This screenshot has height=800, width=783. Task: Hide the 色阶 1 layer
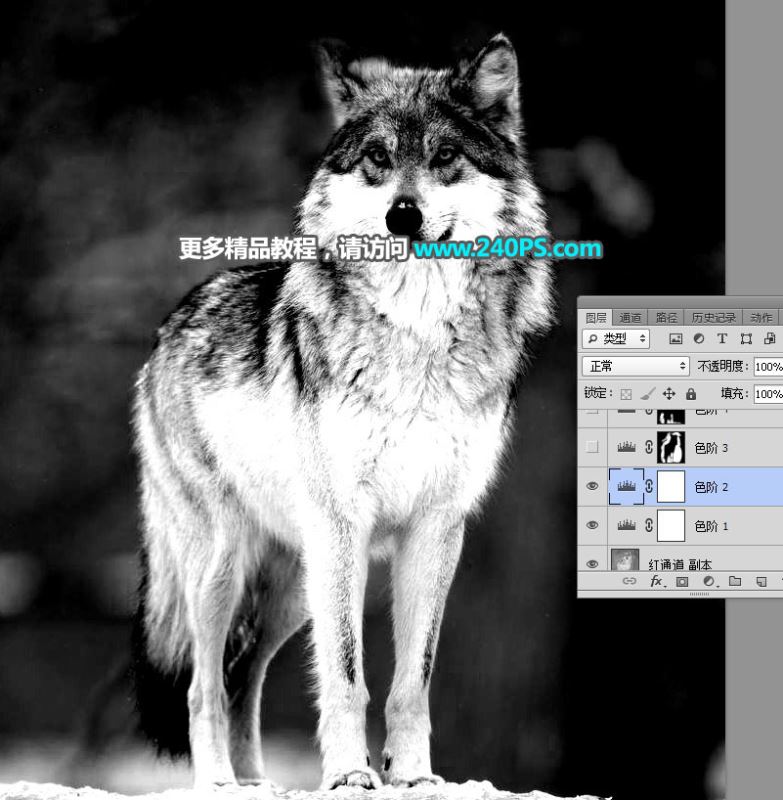[592, 525]
